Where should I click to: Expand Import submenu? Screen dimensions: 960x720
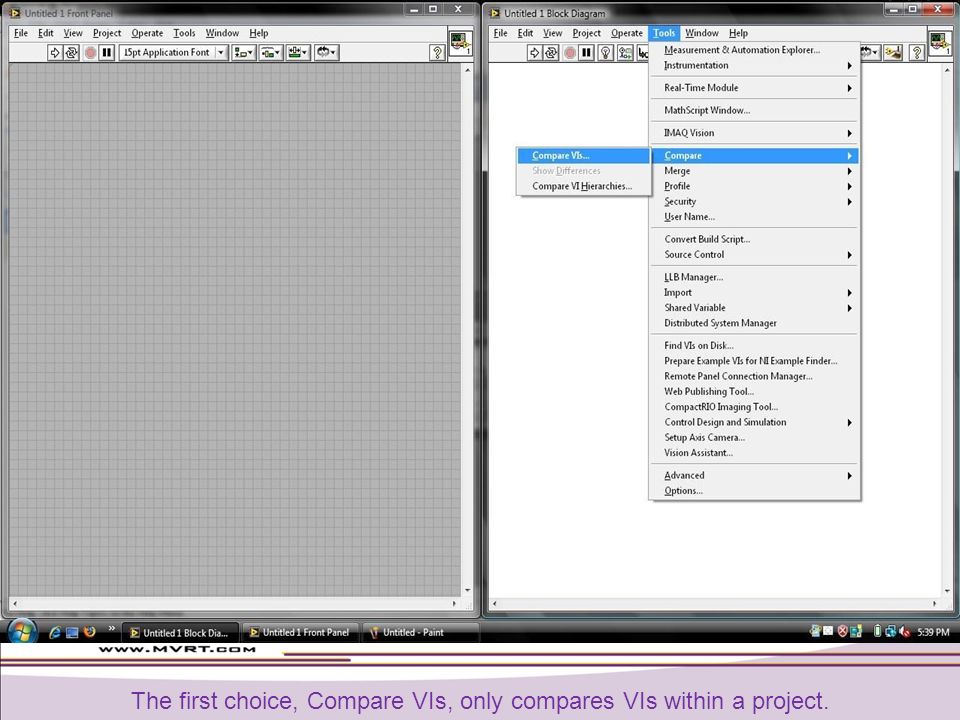pyautogui.click(x=754, y=293)
